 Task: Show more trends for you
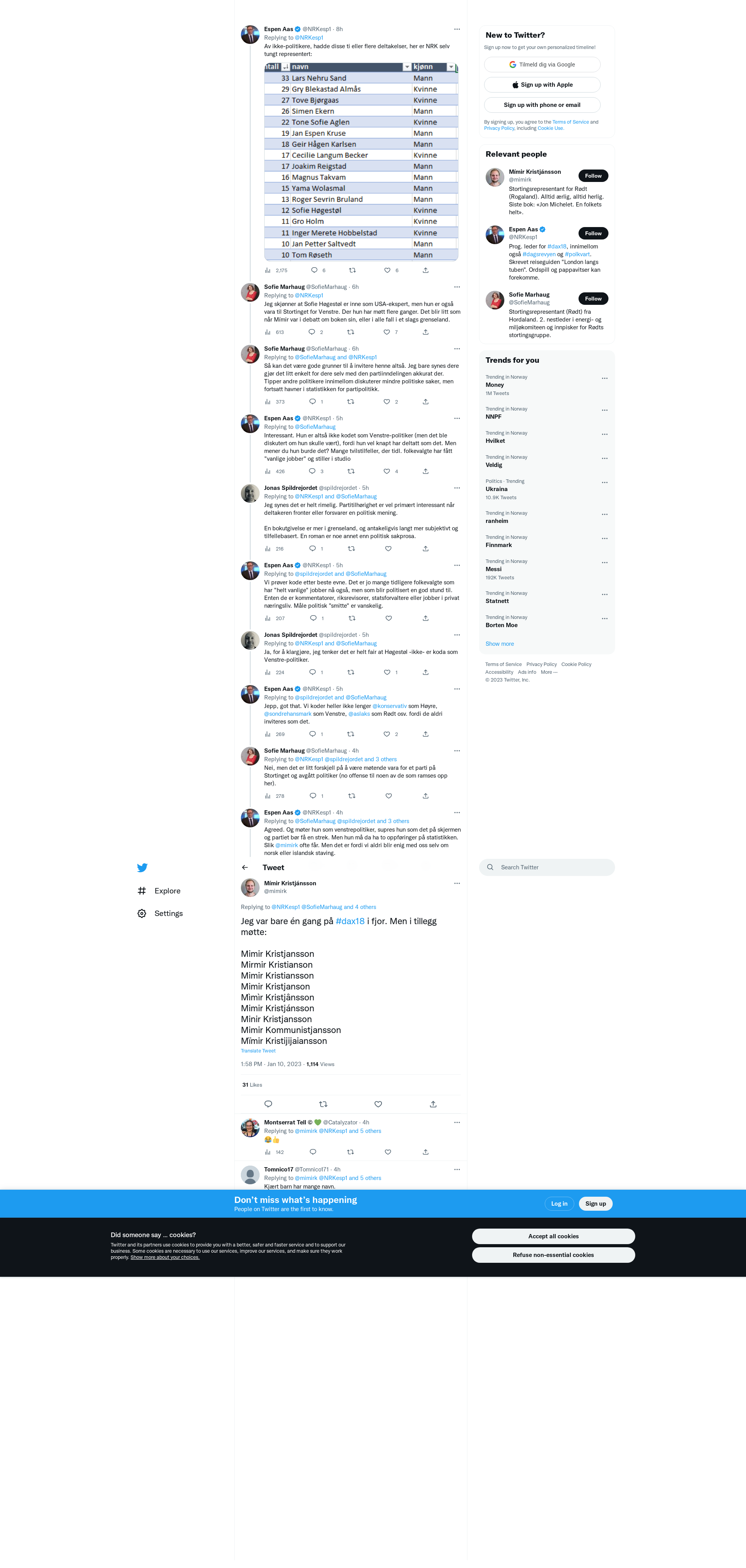500,643
